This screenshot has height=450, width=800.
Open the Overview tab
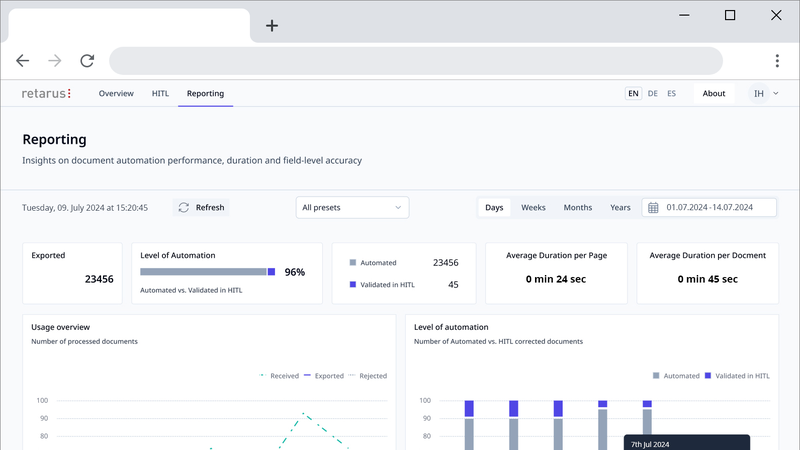coord(116,94)
